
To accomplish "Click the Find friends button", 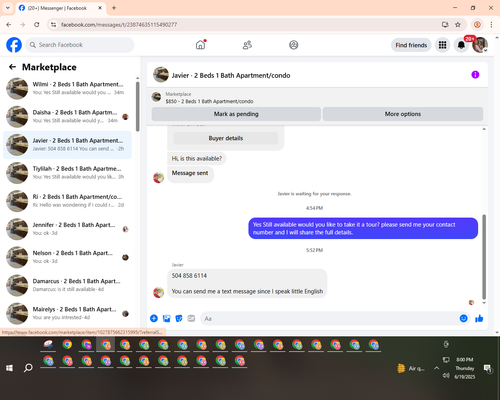I will [411, 45].
